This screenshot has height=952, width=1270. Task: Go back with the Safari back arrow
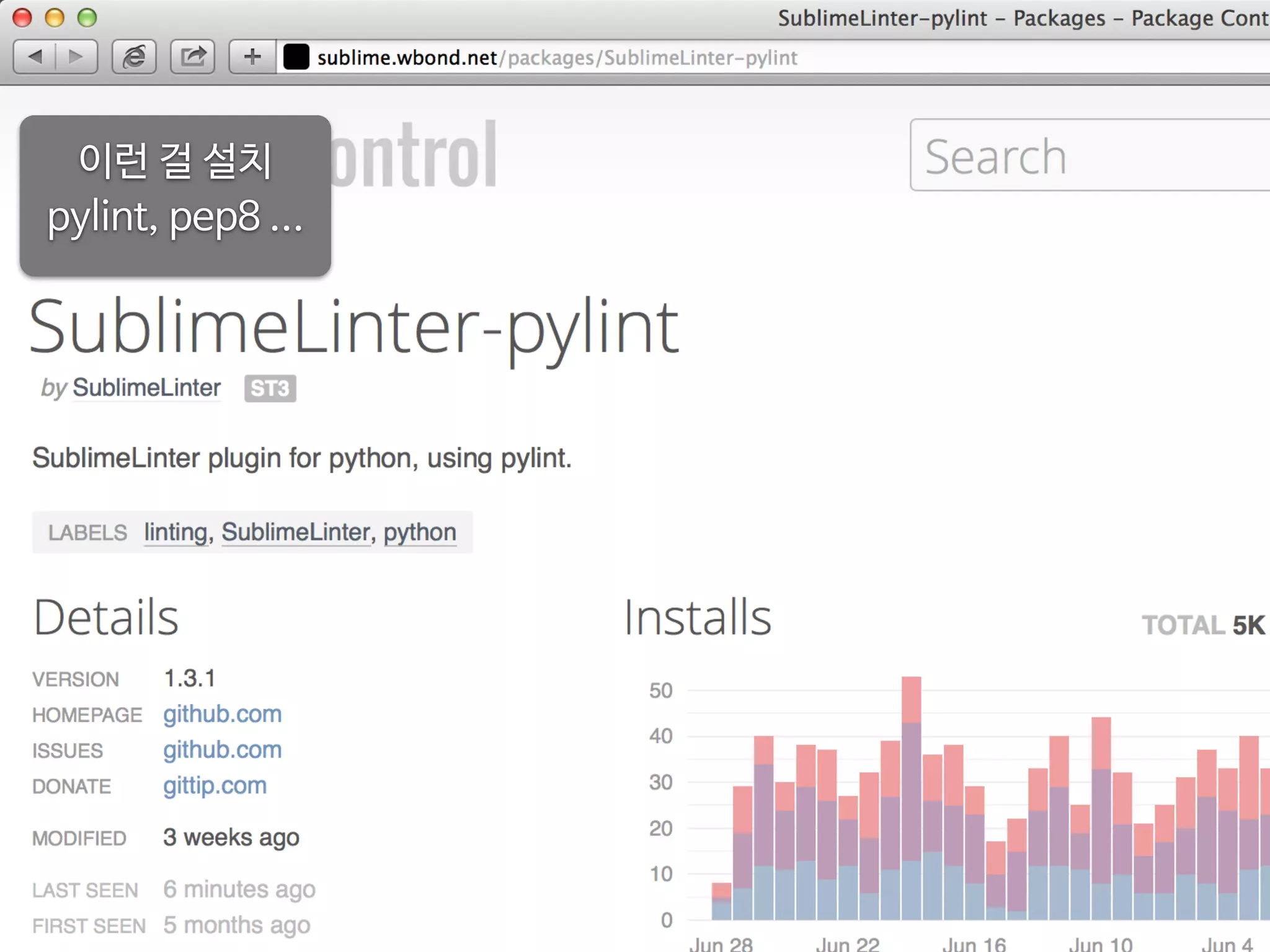pyautogui.click(x=34, y=57)
